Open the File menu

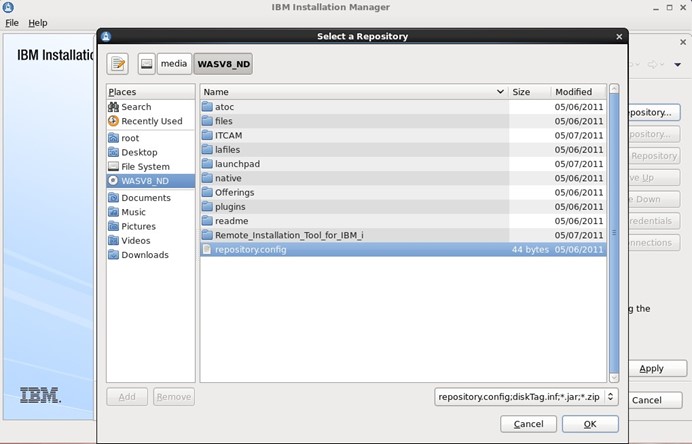click(x=12, y=23)
